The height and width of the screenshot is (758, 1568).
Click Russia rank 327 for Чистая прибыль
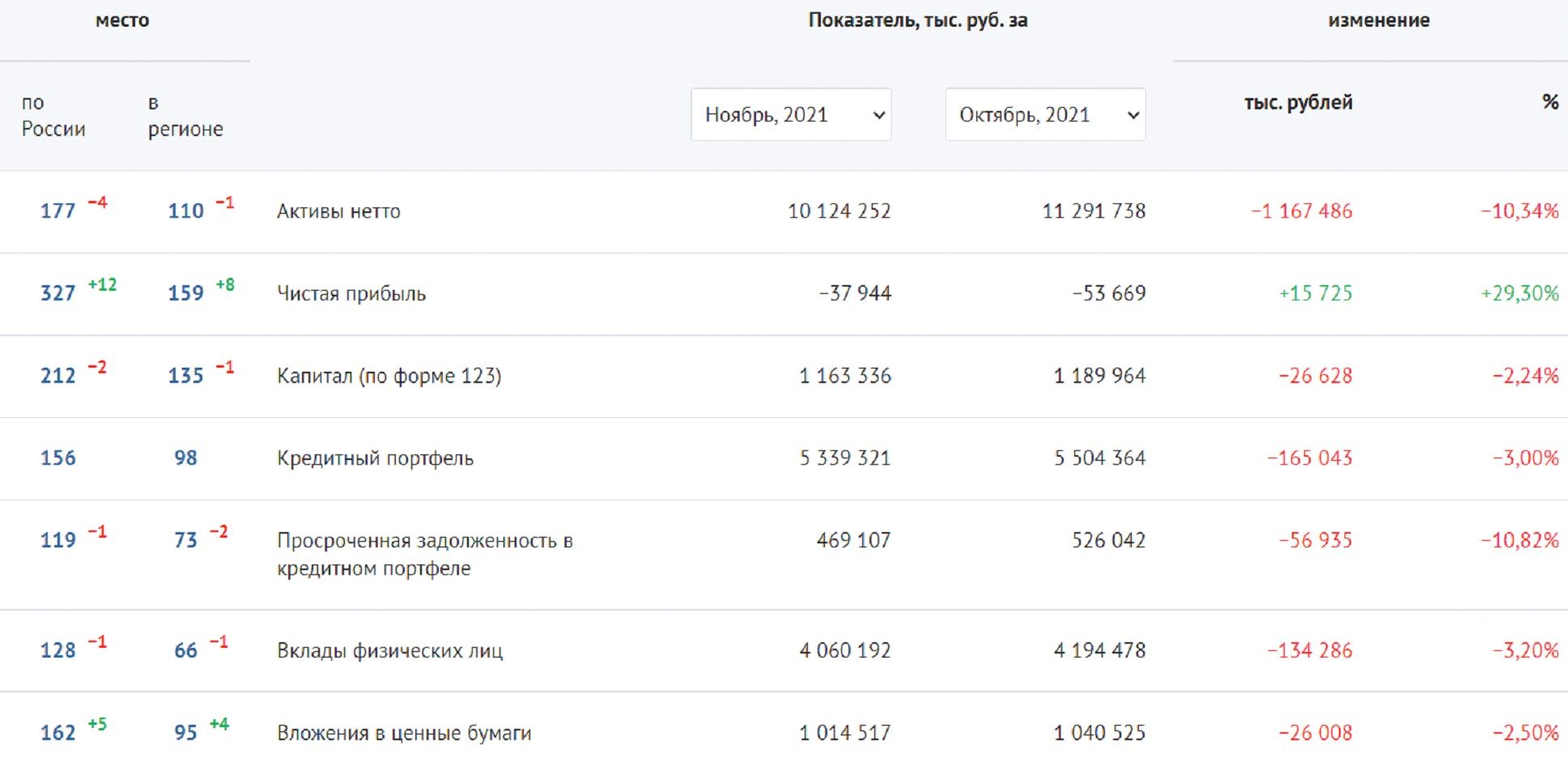pos(57,293)
